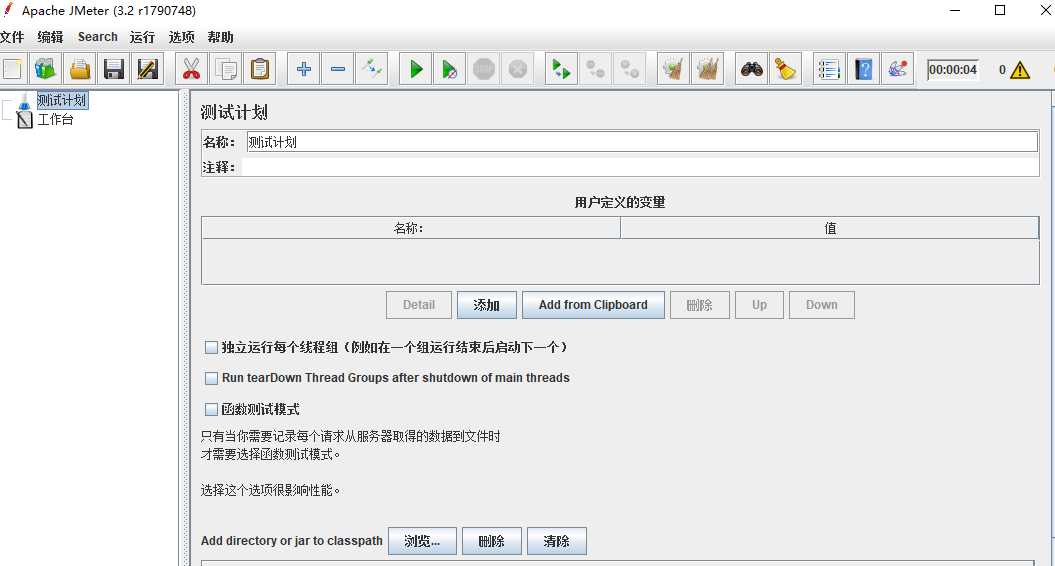This screenshot has height=566, width=1055.
Task: Click the gray Shutdown icon
Action: tap(517, 69)
